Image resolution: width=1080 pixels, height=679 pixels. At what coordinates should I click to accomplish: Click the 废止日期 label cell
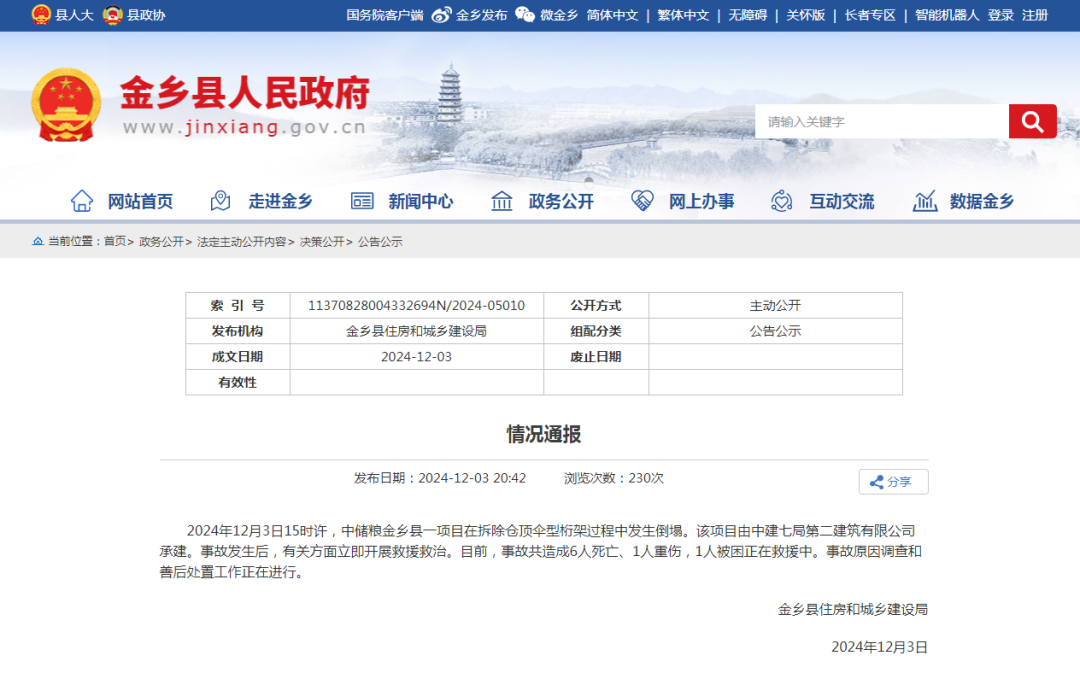pos(596,357)
